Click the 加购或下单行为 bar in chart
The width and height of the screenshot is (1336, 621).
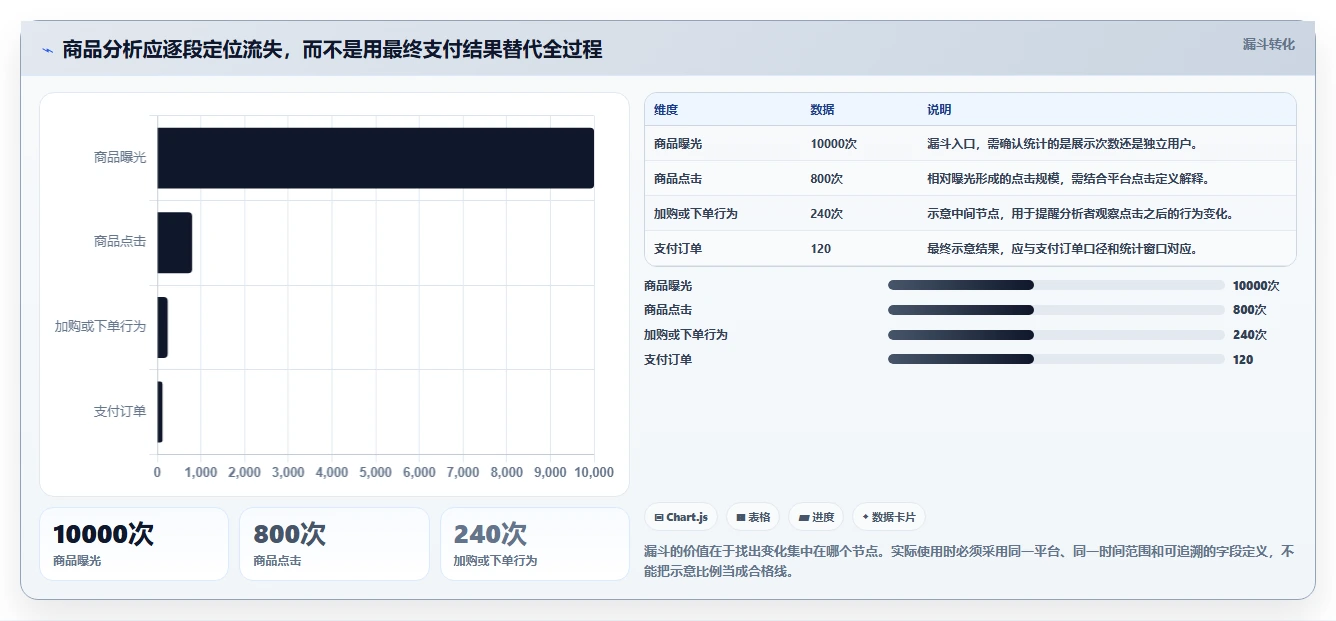(x=162, y=327)
